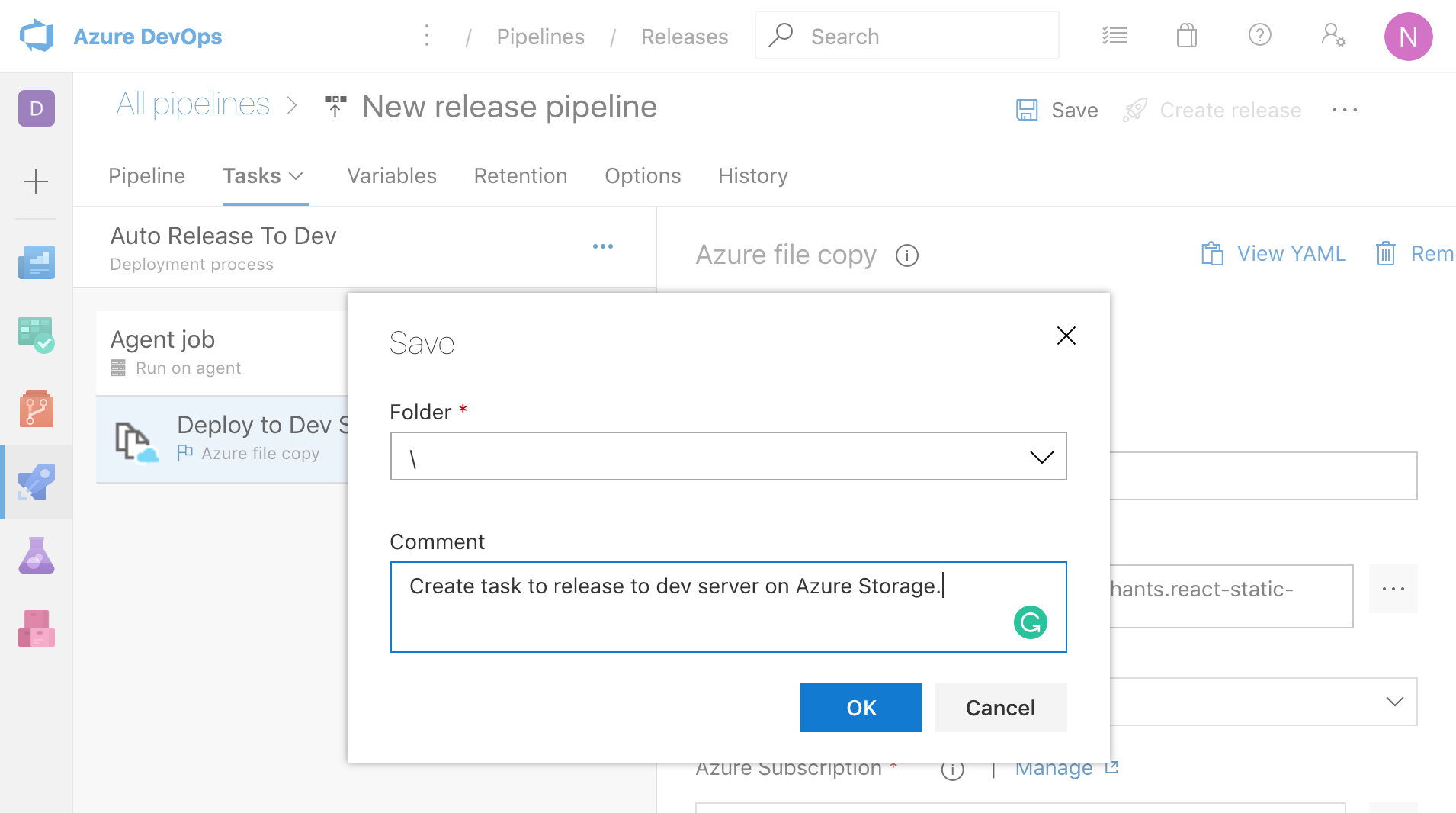Open user settings icon

(1333, 35)
